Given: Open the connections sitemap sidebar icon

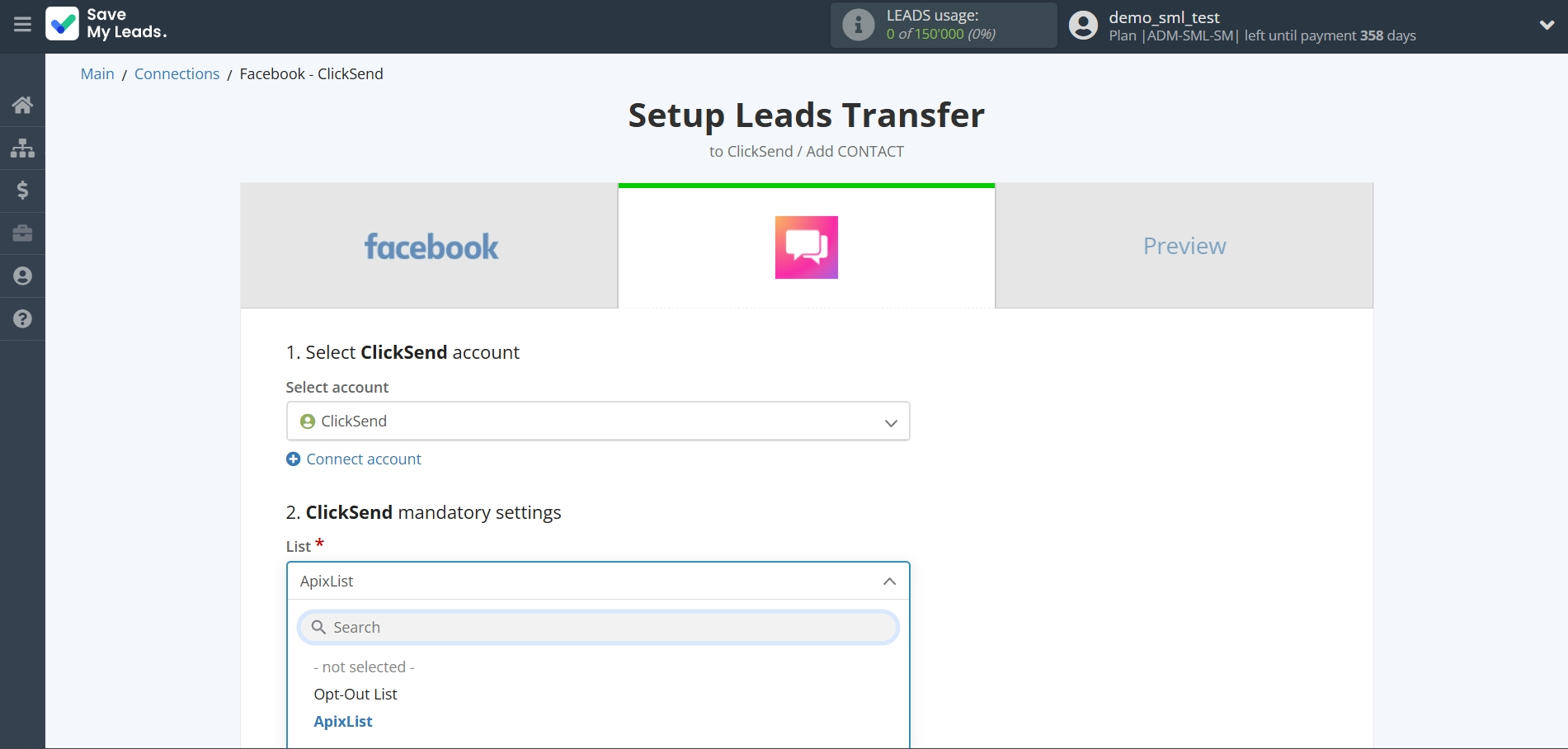Looking at the screenshot, I should [x=22, y=148].
